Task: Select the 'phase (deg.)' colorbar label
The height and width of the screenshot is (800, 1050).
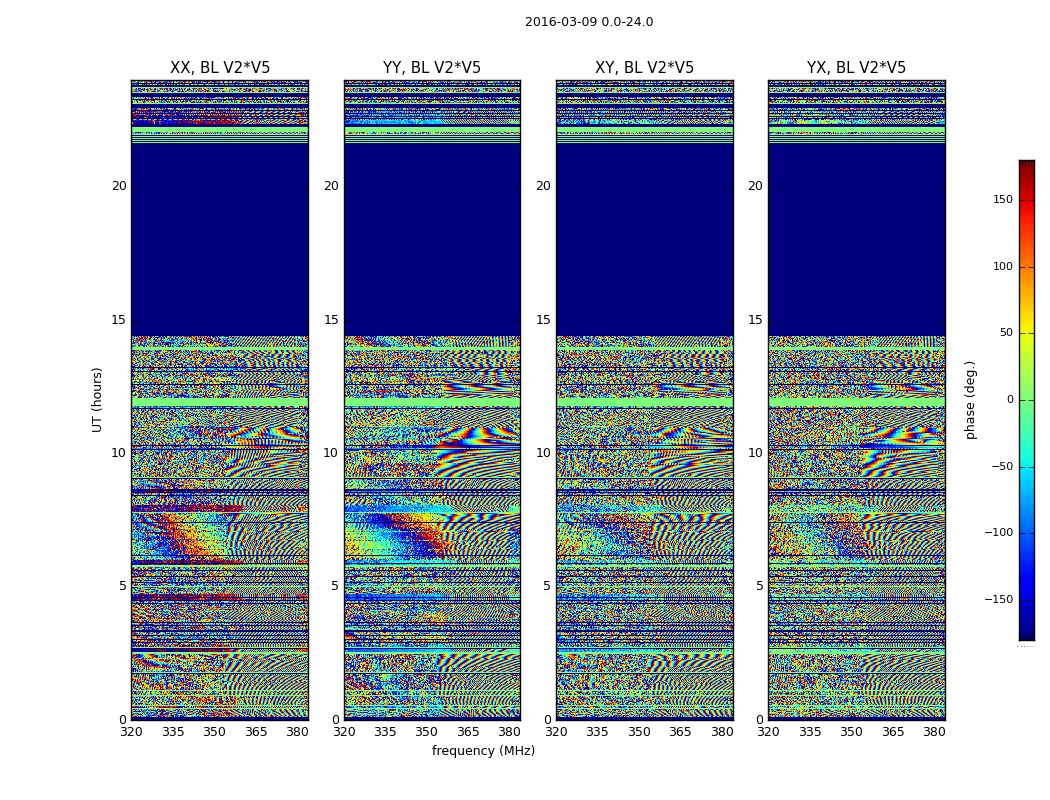Action: tap(970, 400)
